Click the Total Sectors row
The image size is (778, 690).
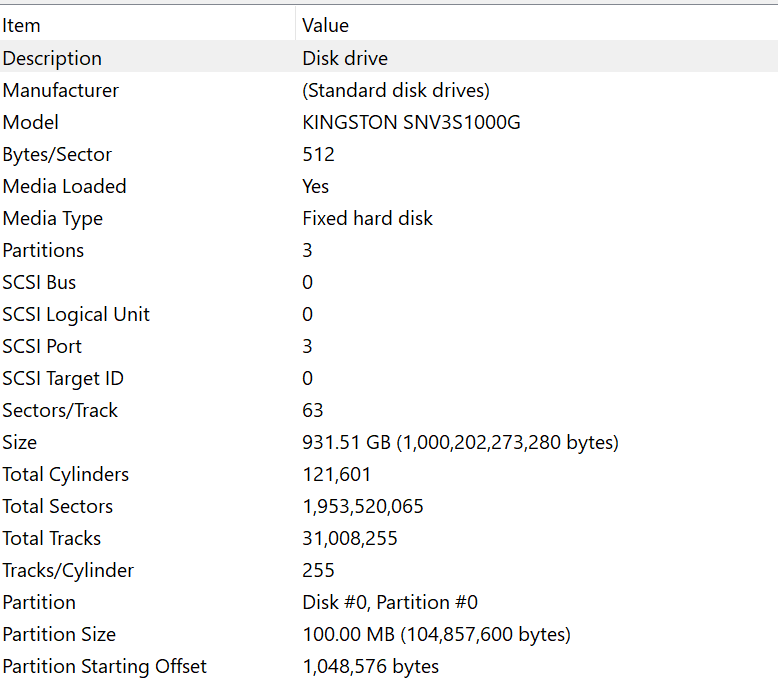click(57, 506)
